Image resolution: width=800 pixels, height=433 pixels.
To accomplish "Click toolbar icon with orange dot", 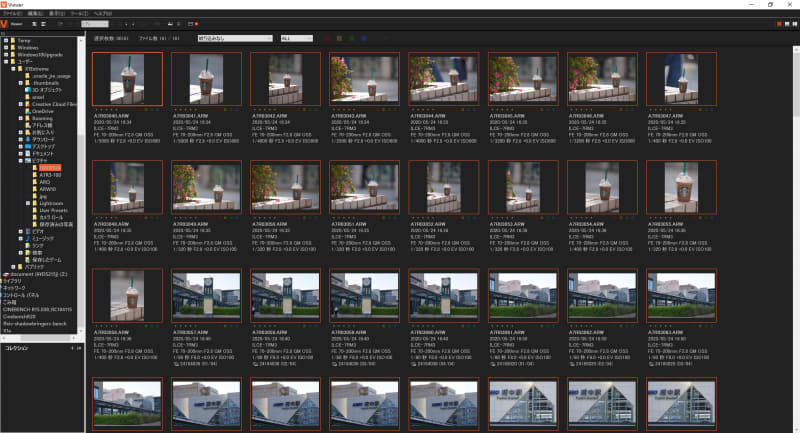I will [x=193, y=24].
